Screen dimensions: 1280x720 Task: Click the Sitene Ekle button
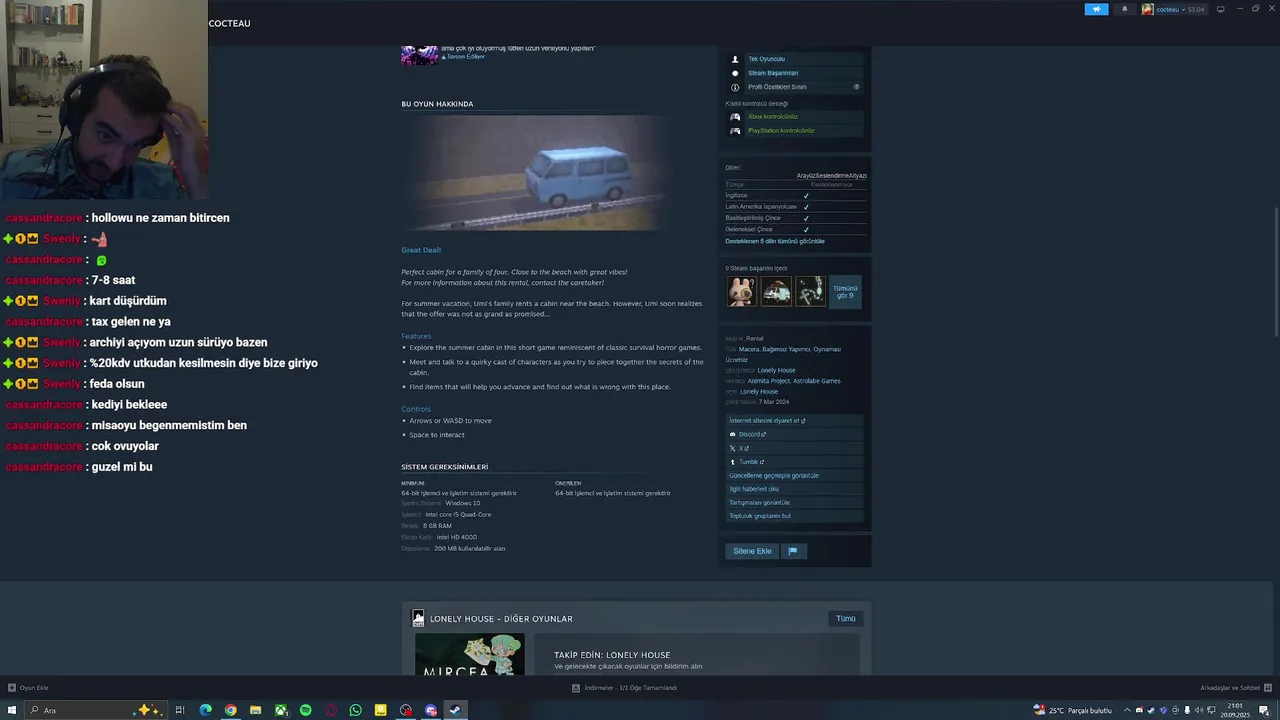point(752,551)
